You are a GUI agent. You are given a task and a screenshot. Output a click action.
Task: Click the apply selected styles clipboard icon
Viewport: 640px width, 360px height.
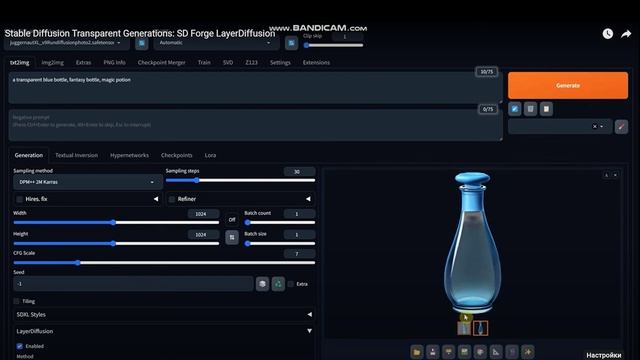point(546,109)
